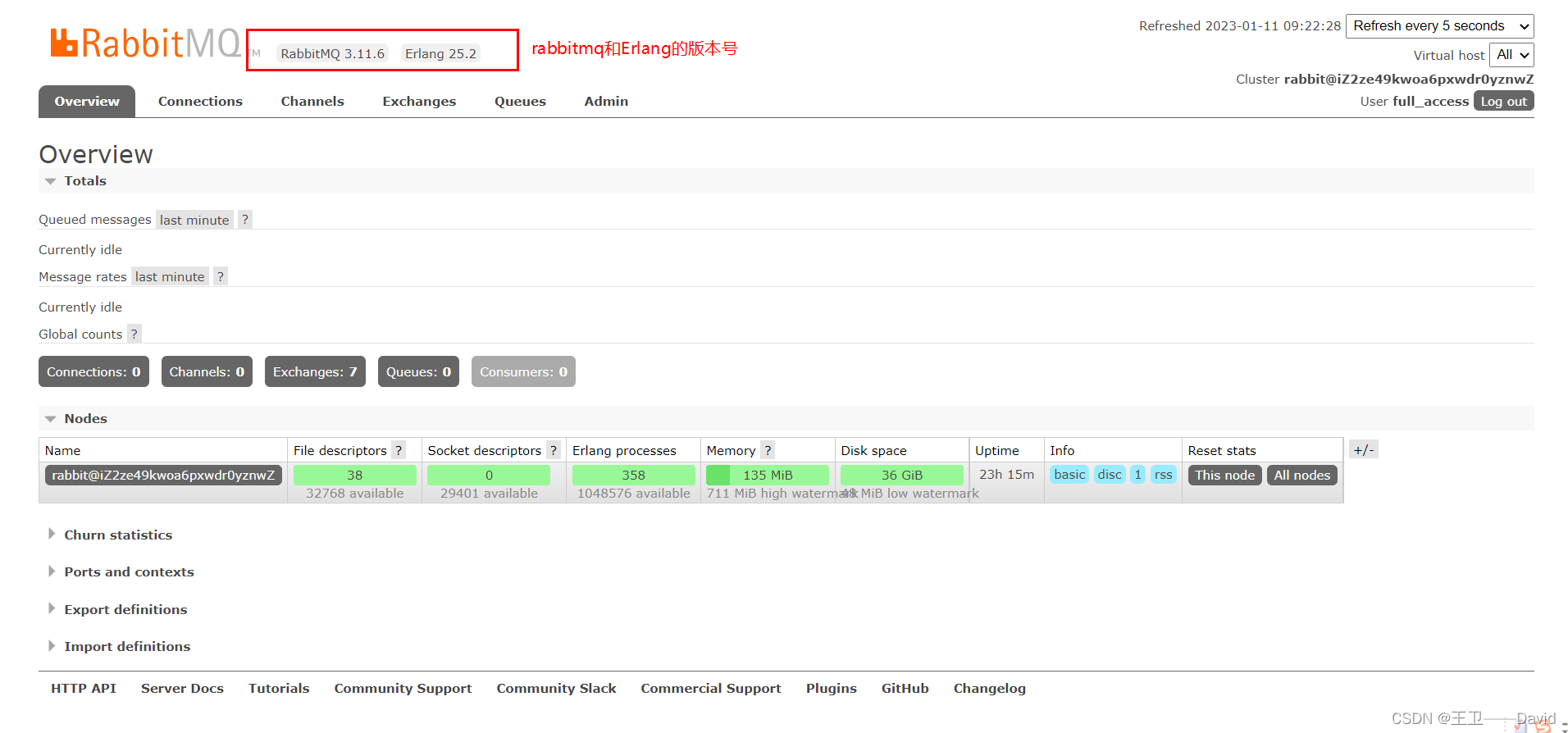Click the RabbitMQ 3.11.6 version badge
The width and height of the screenshot is (1568, 733).
coord(333,53)
